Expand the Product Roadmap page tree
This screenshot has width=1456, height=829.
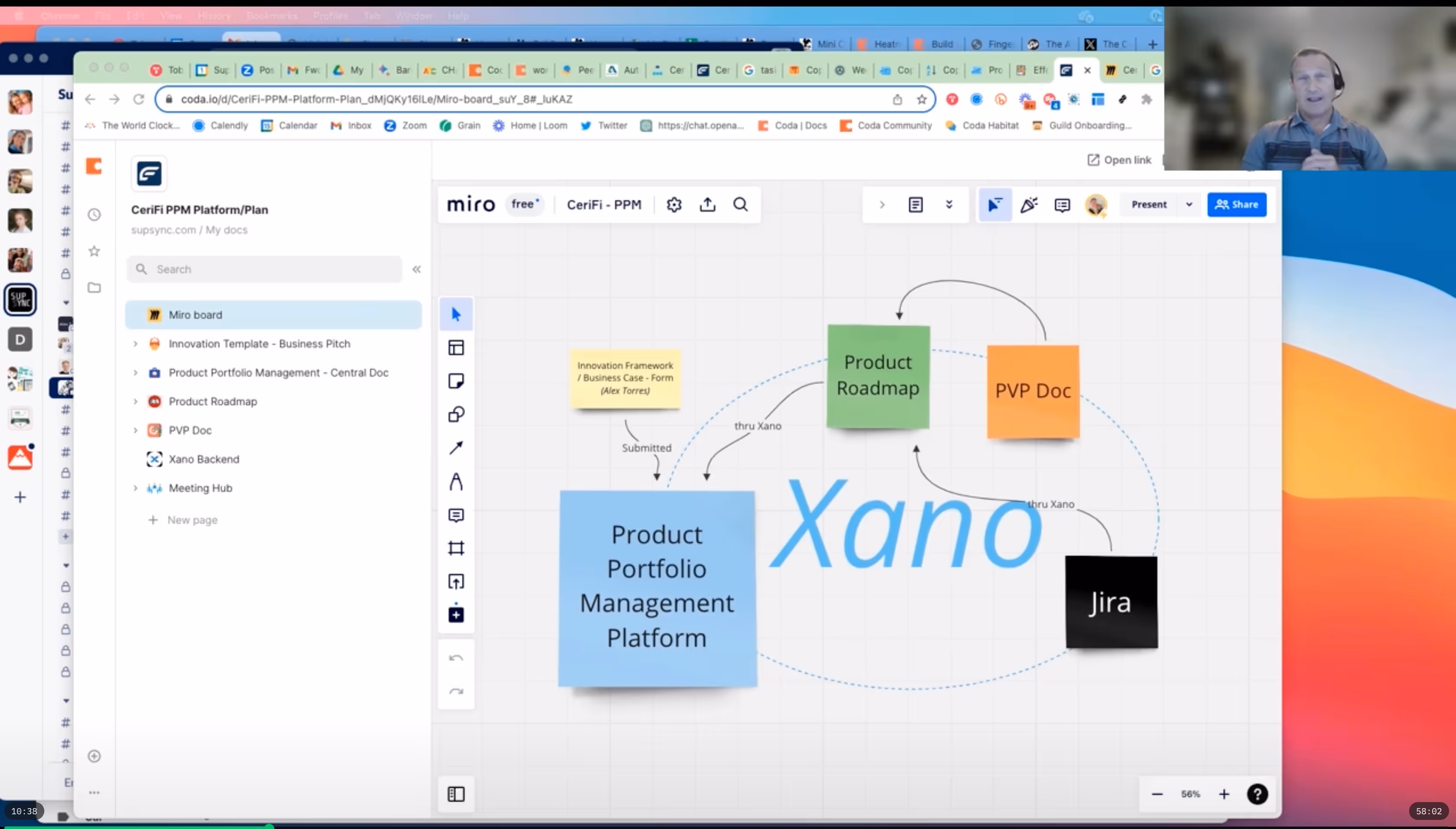click(x=135, y=401)
